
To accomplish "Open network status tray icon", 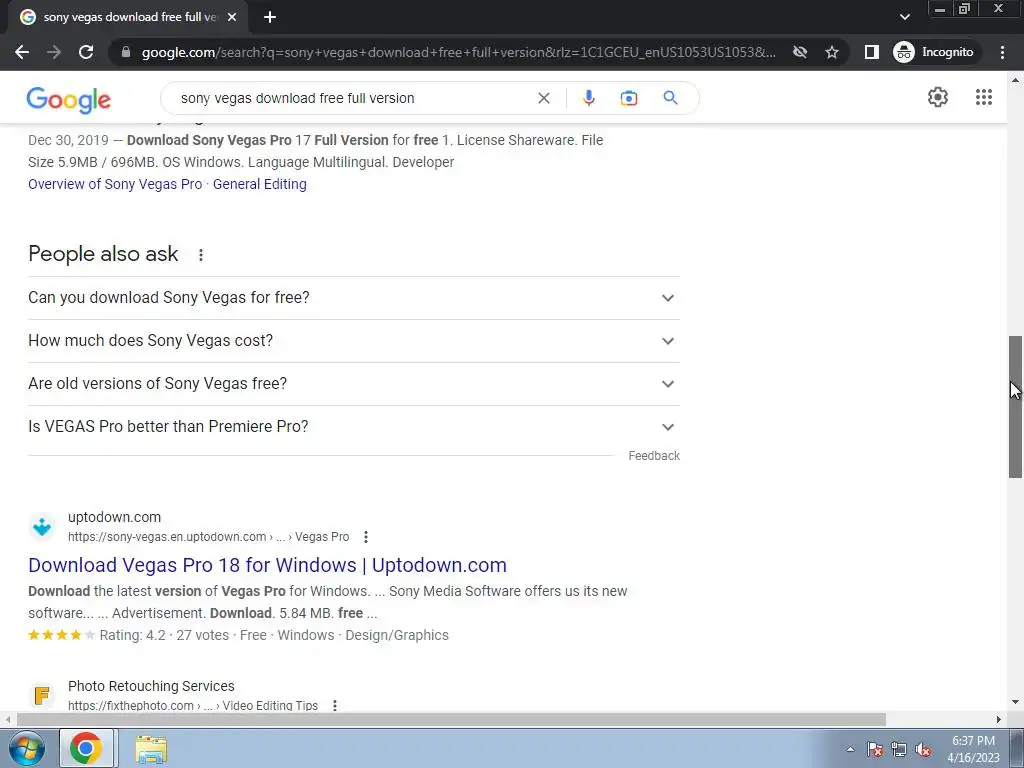I will [899, 750].
